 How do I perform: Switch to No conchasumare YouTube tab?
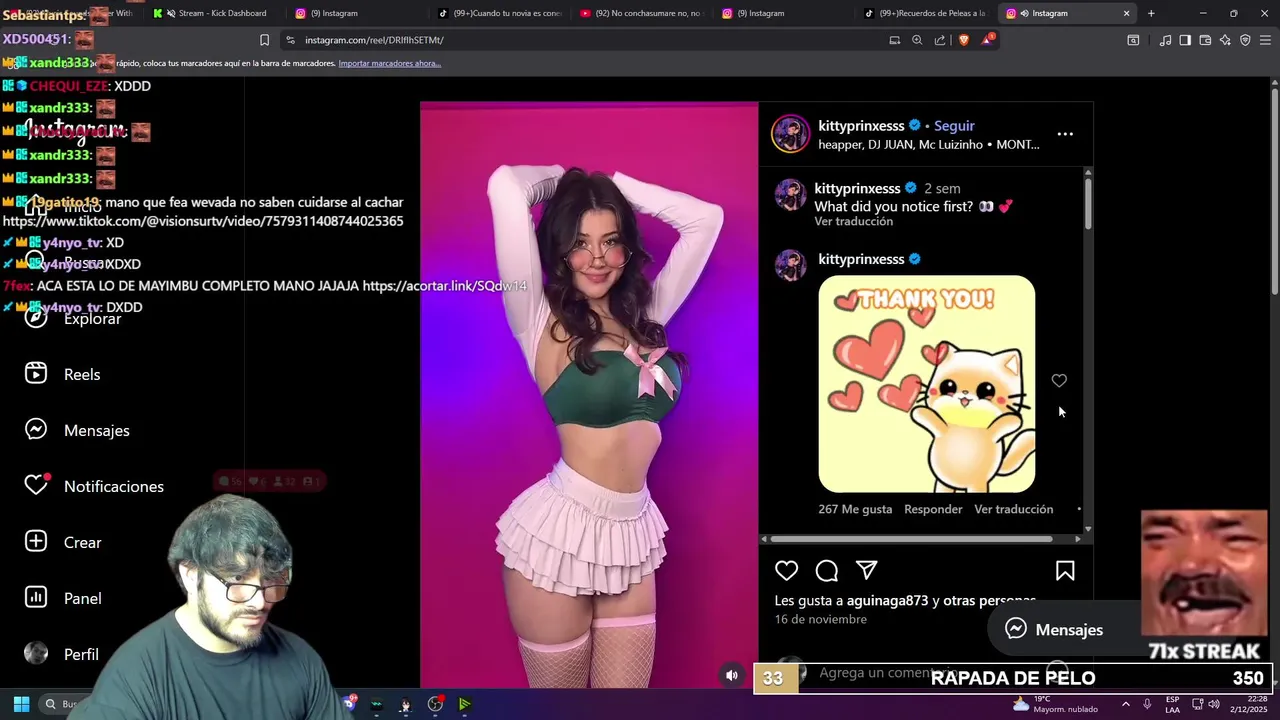point(641,13)
